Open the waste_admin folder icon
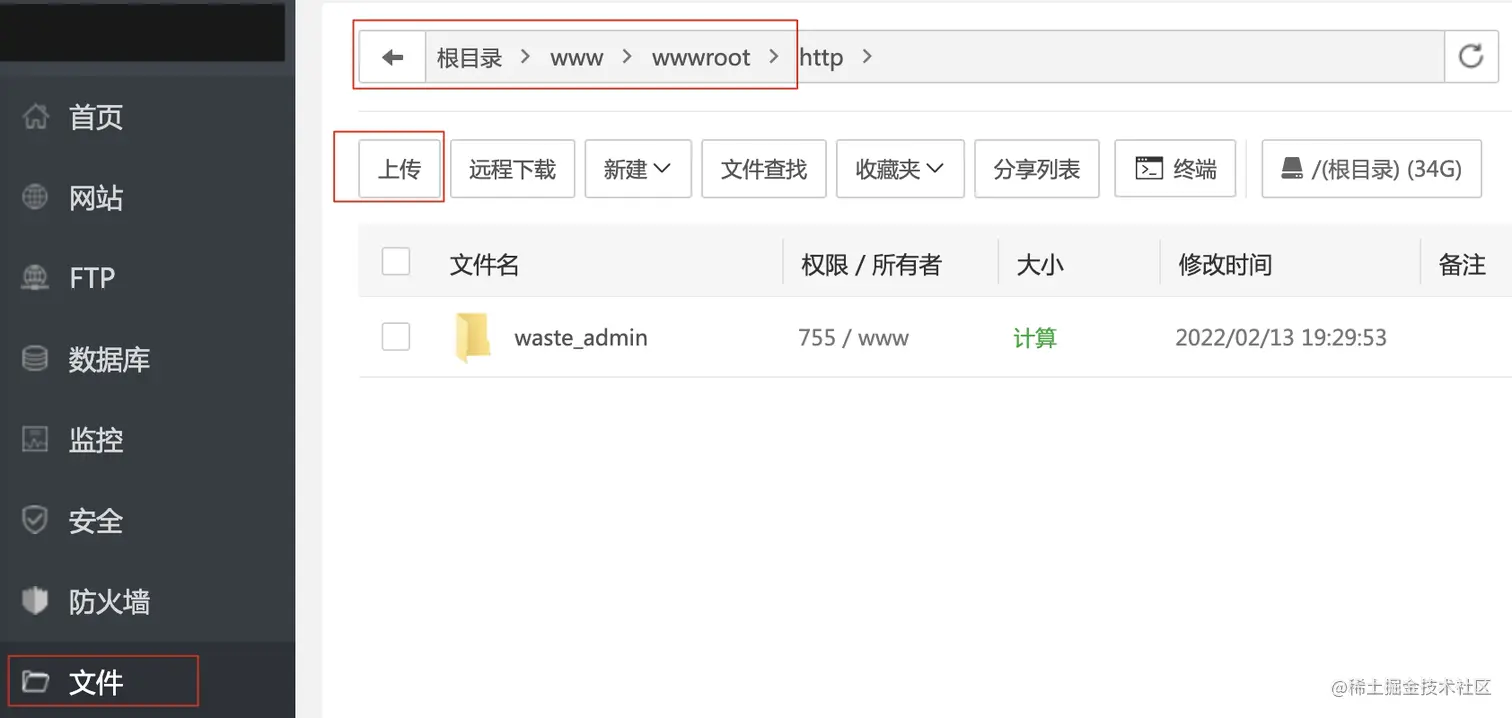 (x=471, y=337)
